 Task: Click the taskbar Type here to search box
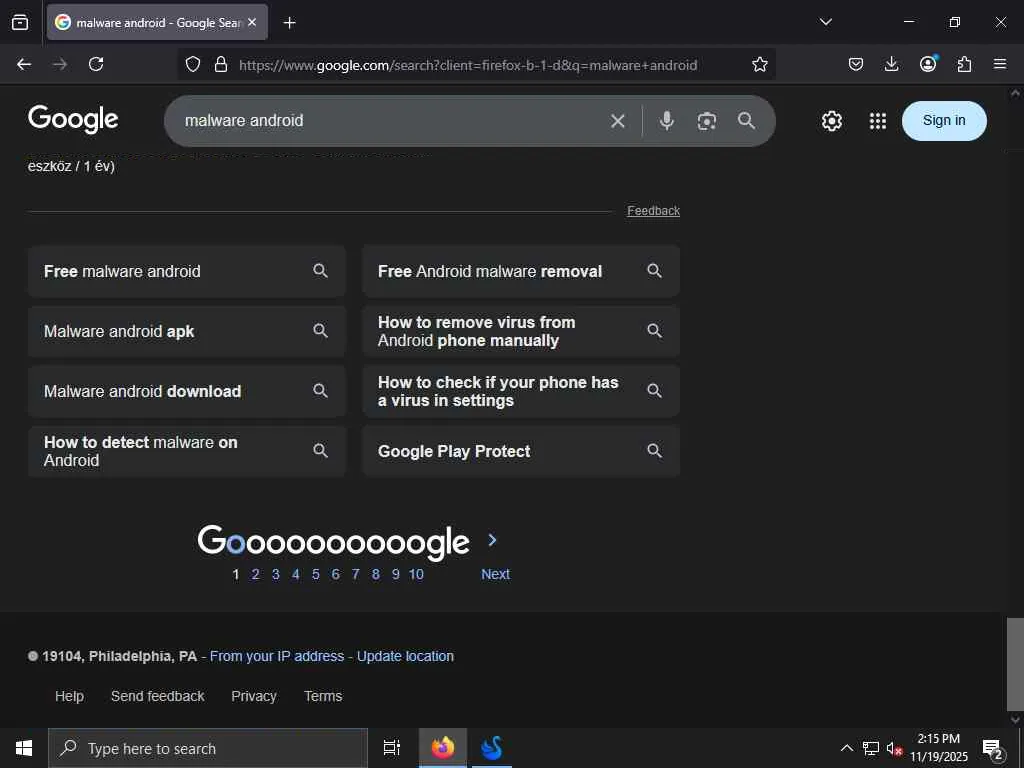click(x=208, y=748)
